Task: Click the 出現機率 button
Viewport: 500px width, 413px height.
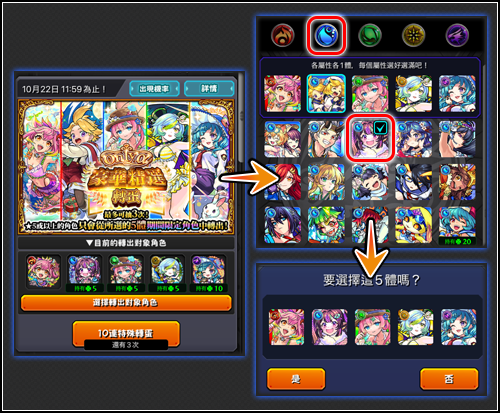Action: tap(154, 89)
